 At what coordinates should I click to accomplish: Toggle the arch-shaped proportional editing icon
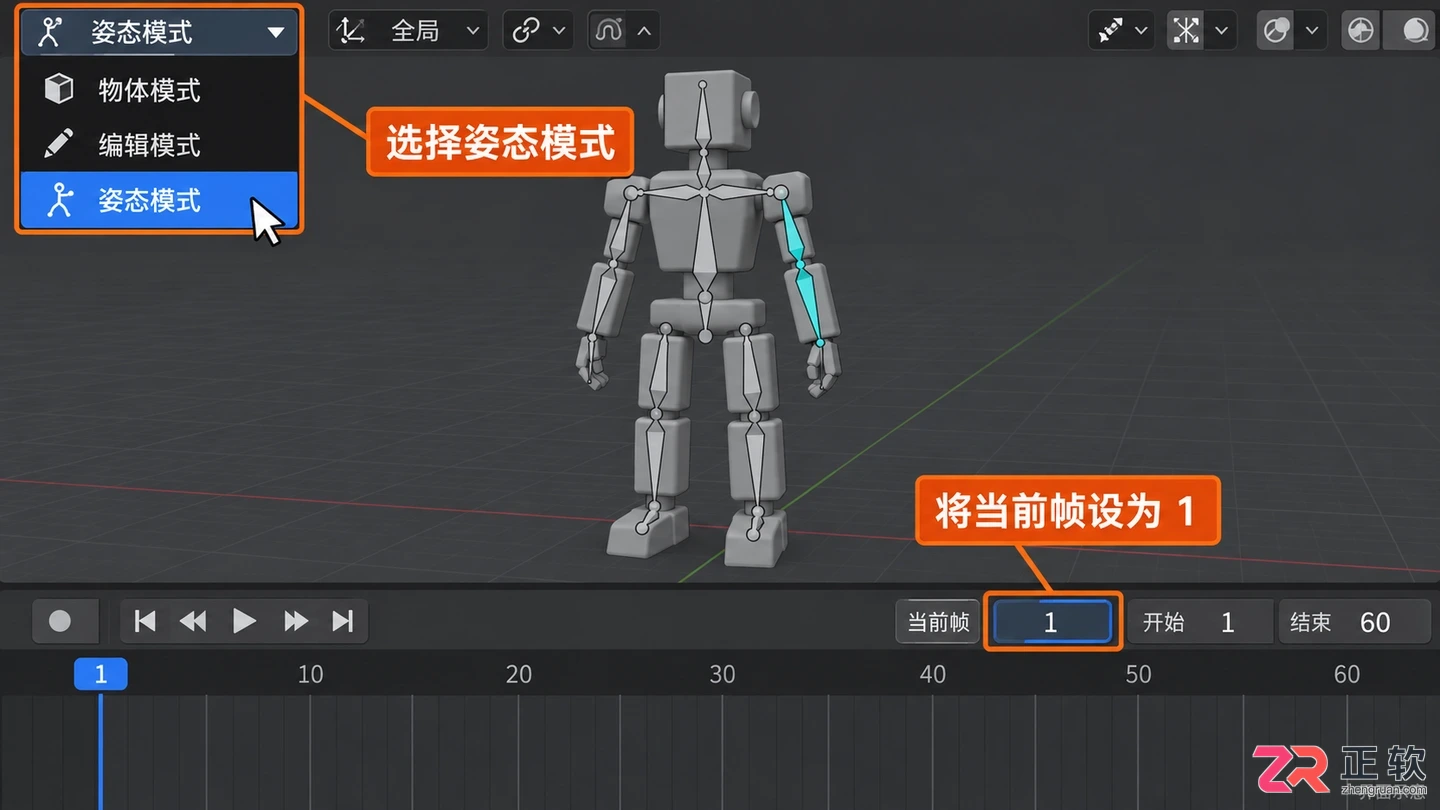click(x=608, y=31)
